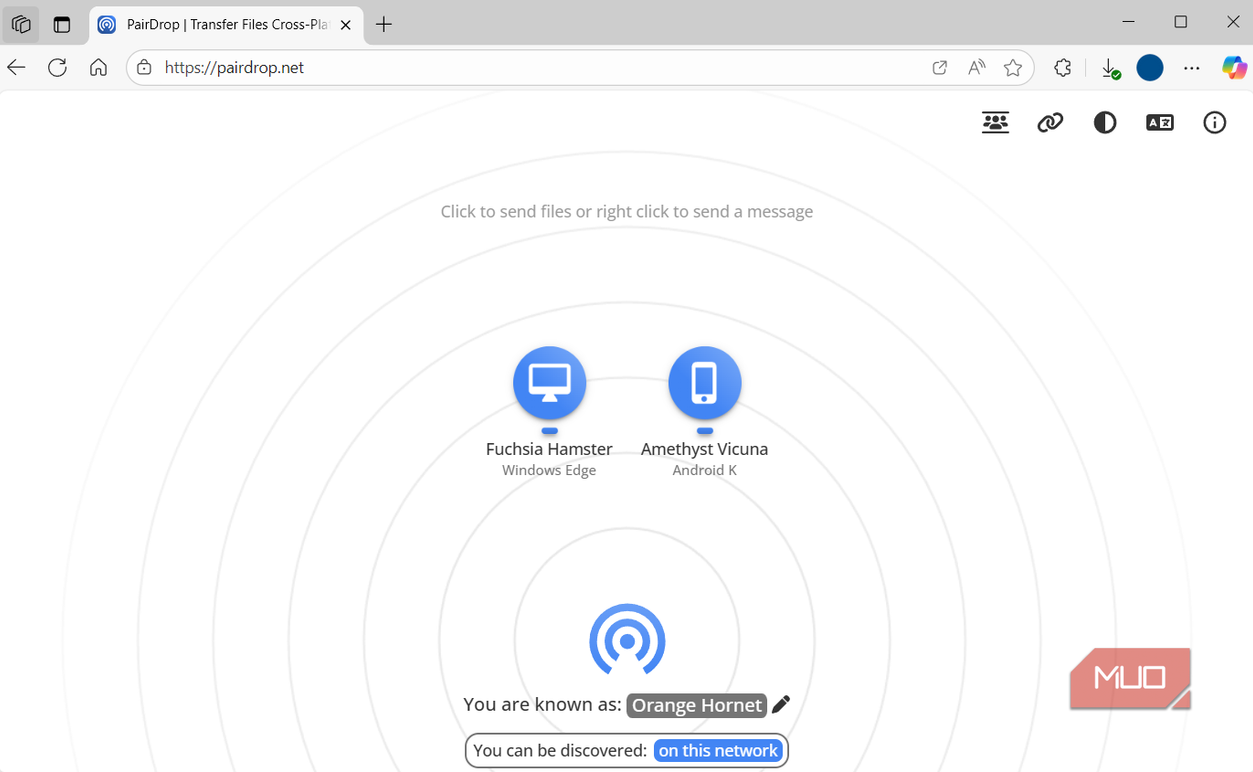1253x772 pixels.
Task: Open the About PairDrop info icon
Action: [x=1215, y=123]
